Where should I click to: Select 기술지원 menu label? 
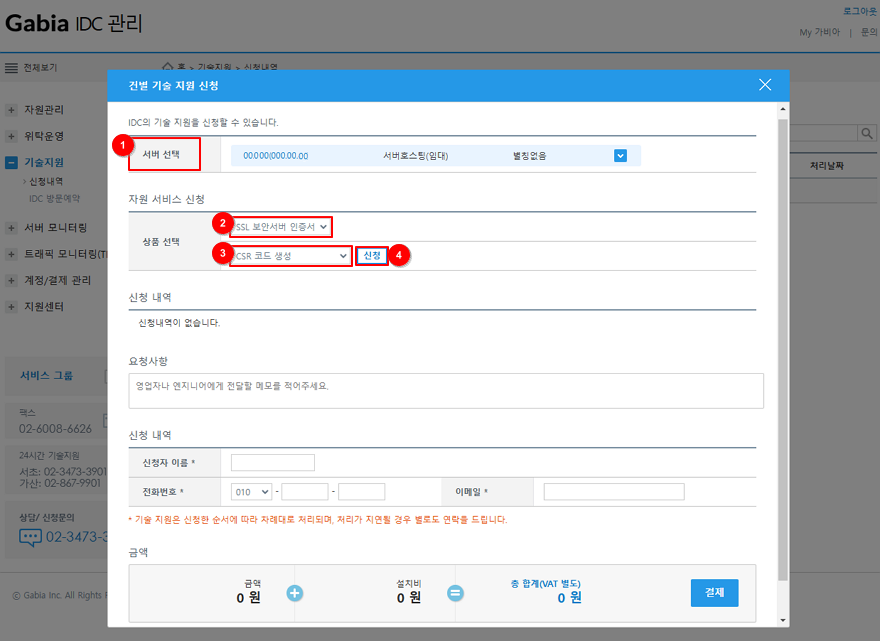44,163
